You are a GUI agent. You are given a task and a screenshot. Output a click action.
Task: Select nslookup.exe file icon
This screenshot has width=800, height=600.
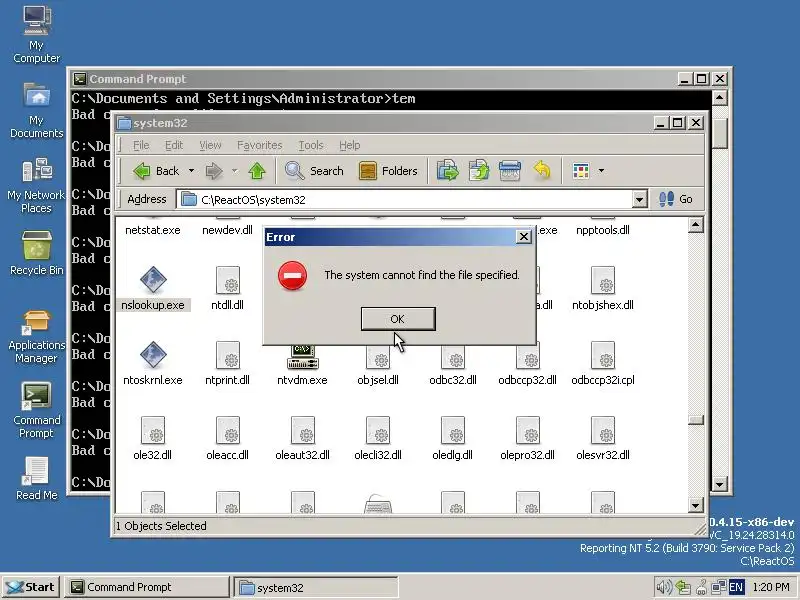[153, 280]
